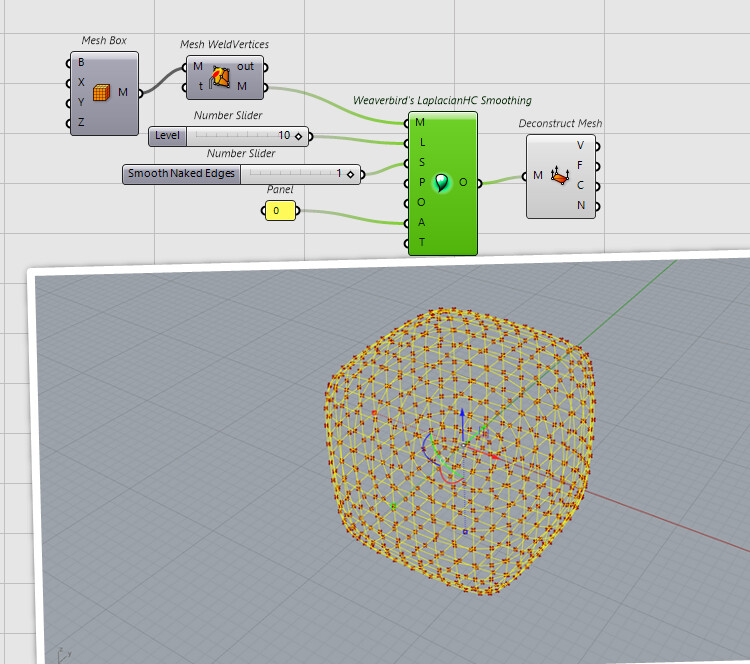Viewport: 750px width, 664px height.
Task: Click the Smooth Naked Edges diamond grip
Action: [351, 175]
